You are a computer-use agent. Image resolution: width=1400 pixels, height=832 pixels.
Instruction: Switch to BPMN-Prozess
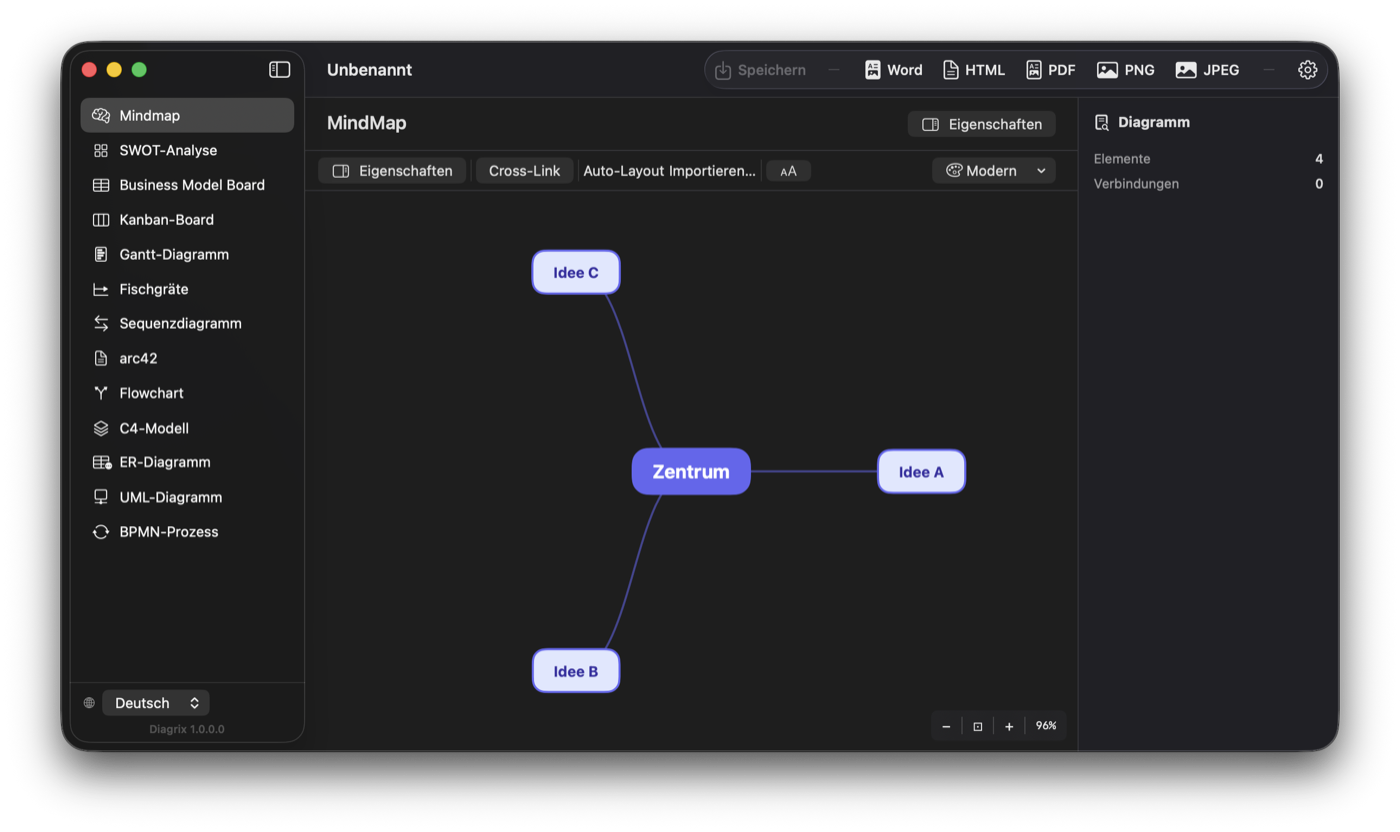pyautogui.click(x=187, y=532)
